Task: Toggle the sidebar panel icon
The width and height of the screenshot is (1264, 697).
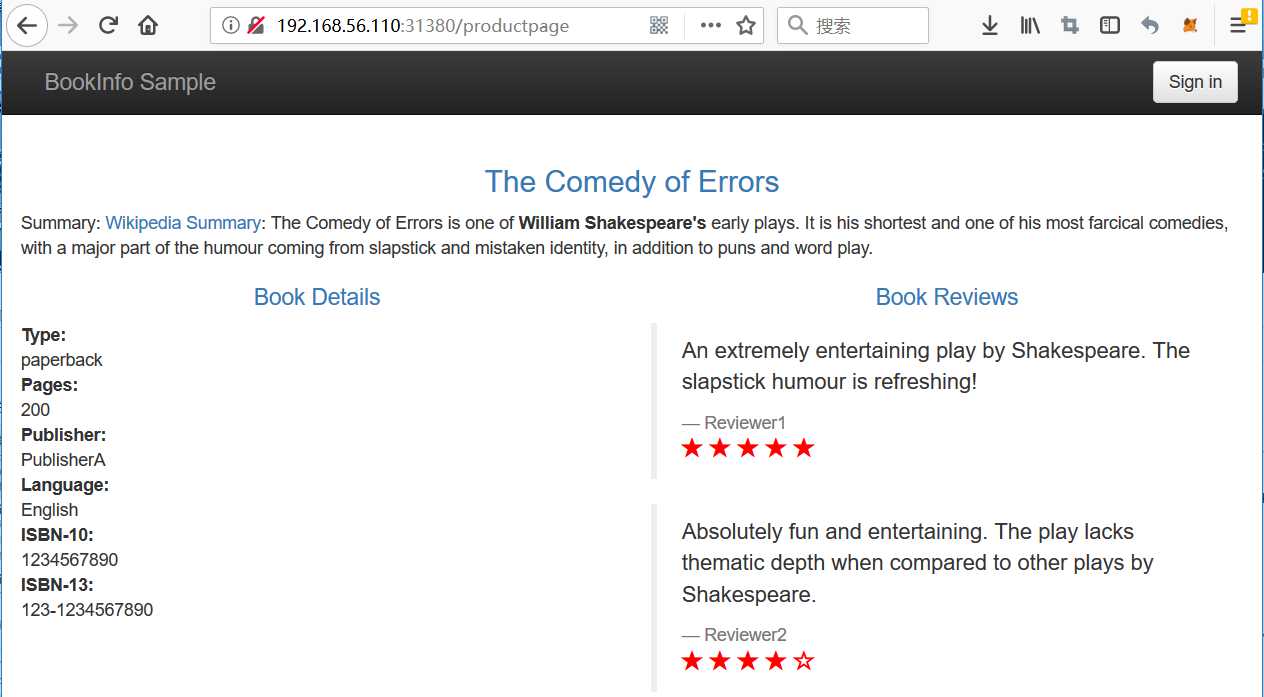Action: coord(1110,25)
